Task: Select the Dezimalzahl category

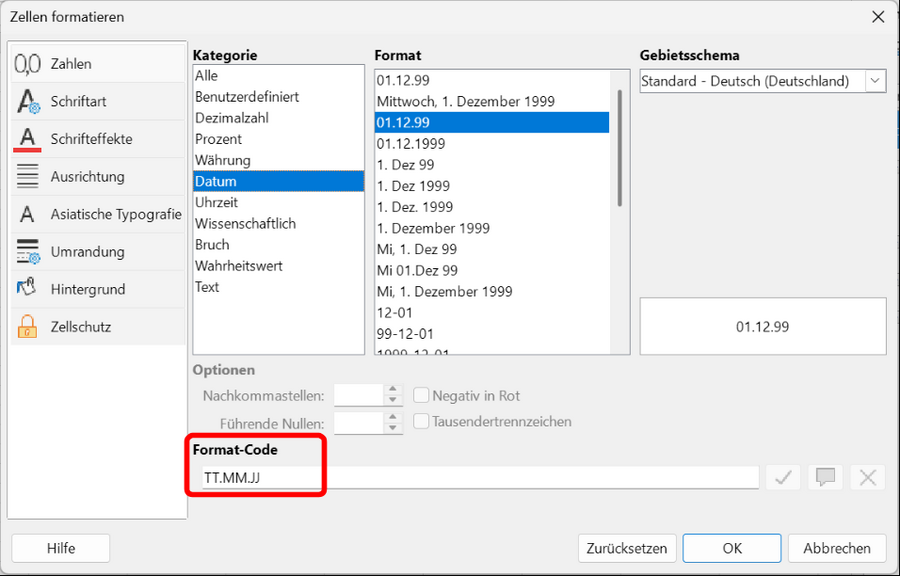Action: click(278, 118)
